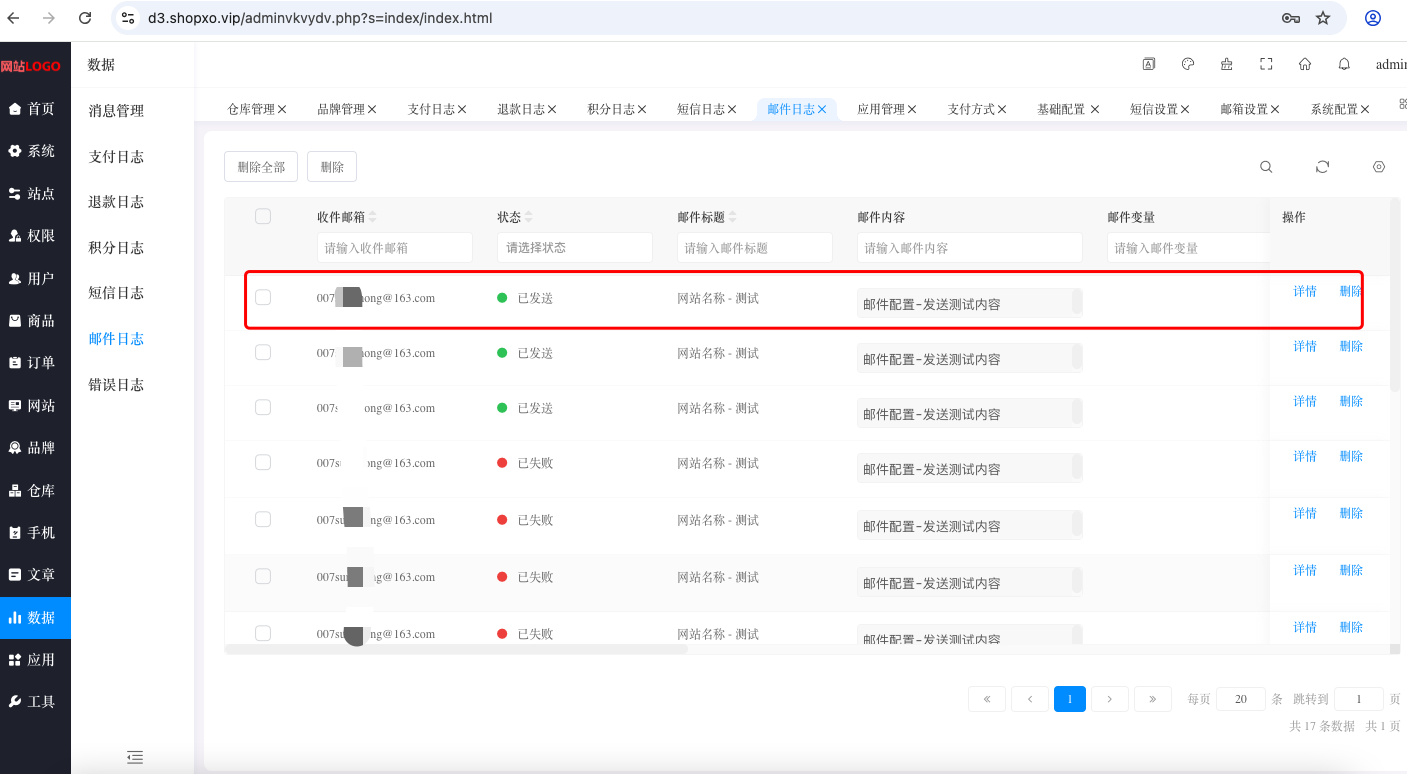Open the home page icon in header
The height and width of the screenshot is (774, 1407).
tap(1305, 64)
